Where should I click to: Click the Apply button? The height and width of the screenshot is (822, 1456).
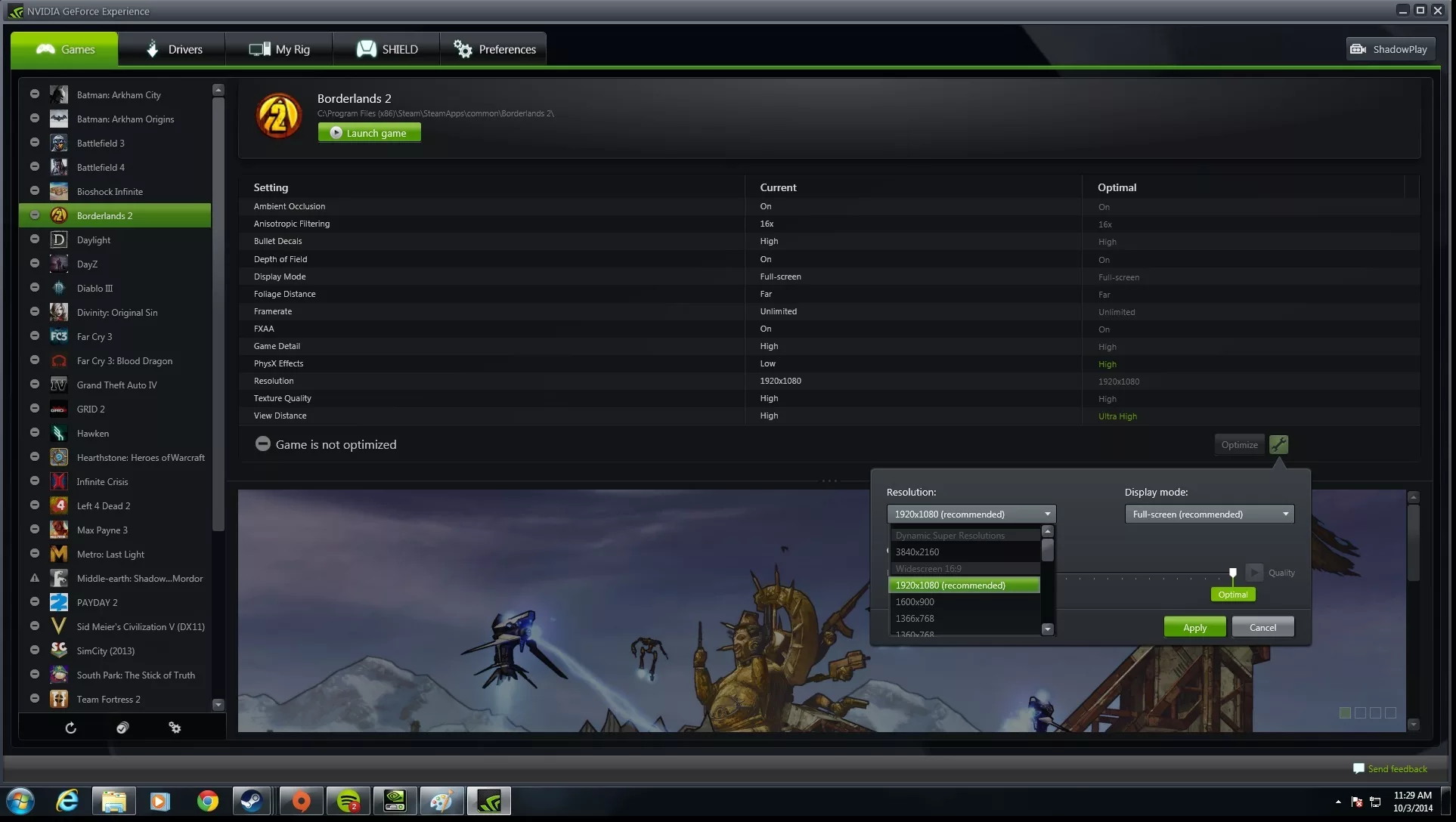coord(1194,626)
